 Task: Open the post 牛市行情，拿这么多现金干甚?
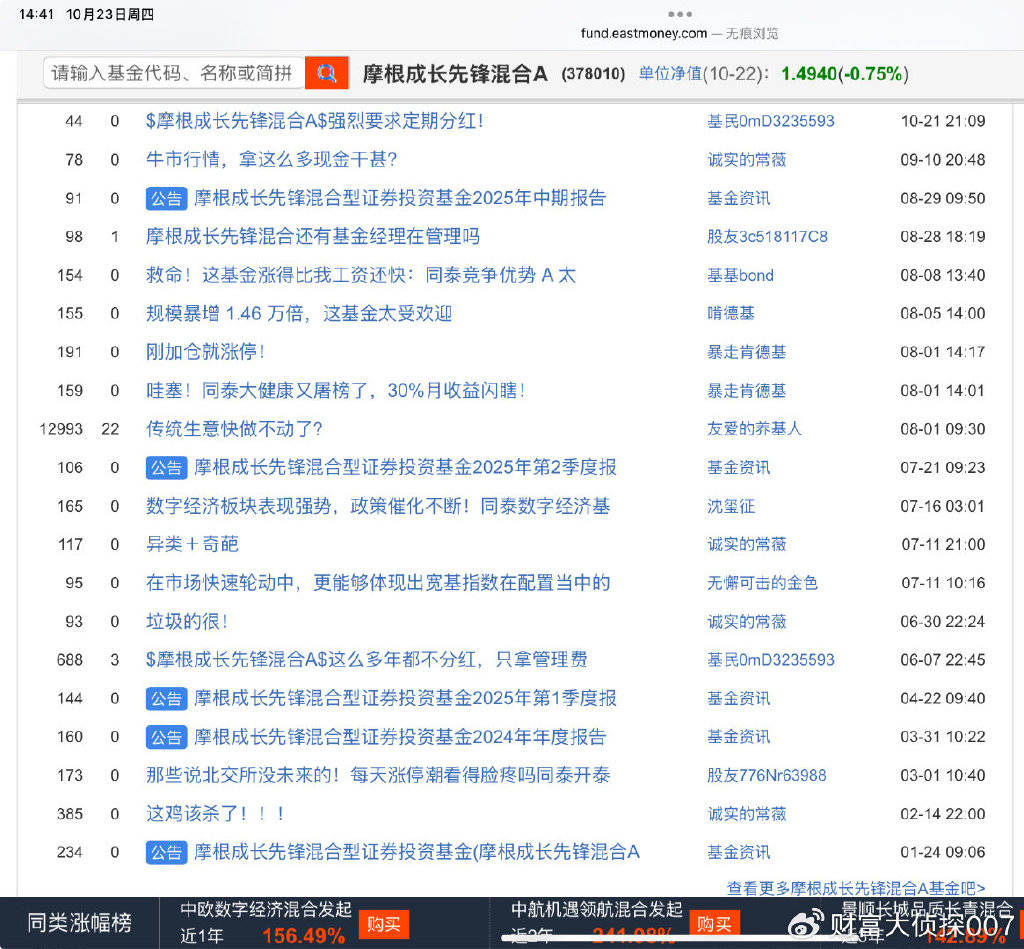[x=271, y=159]
